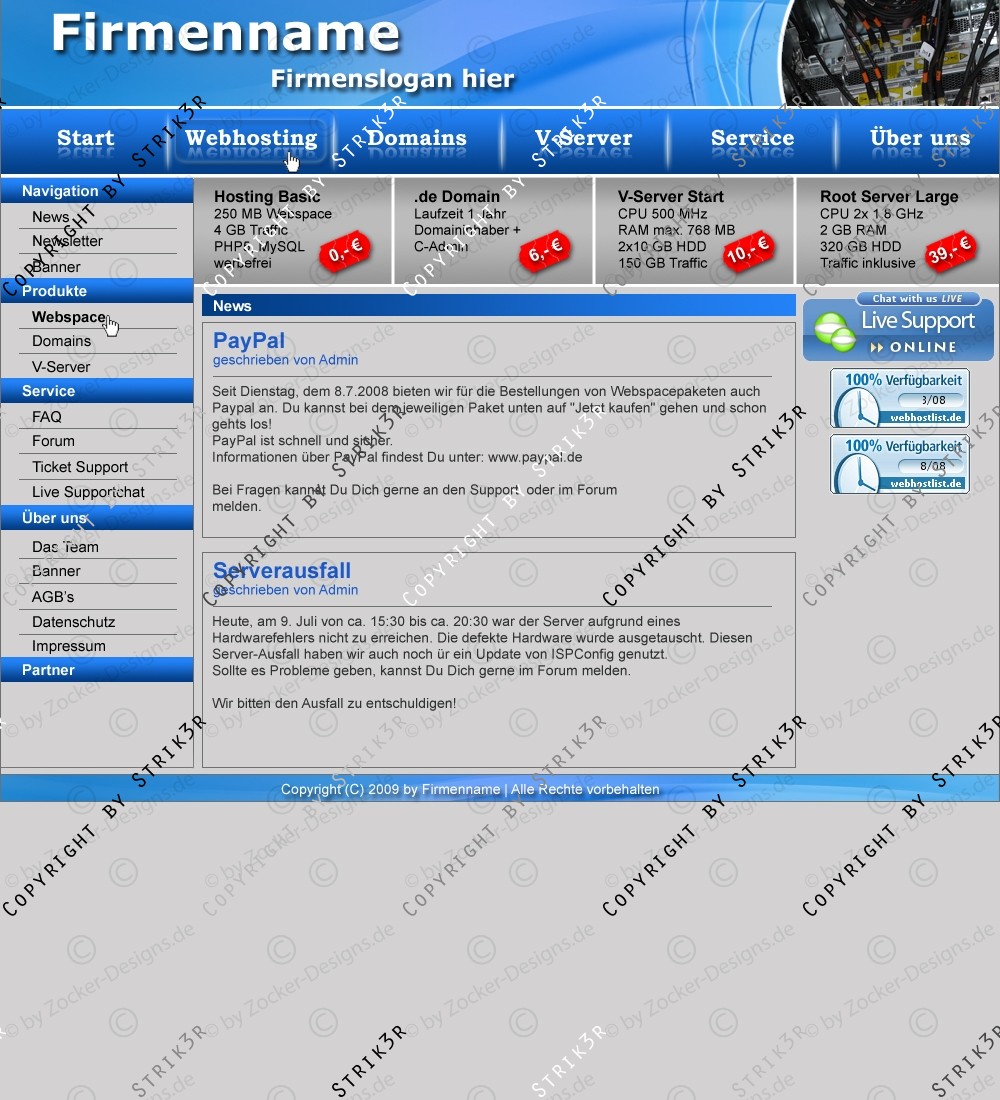1000x1100 pixels.
Task: Click Banner under Navigation section
Action: (56, 267)
